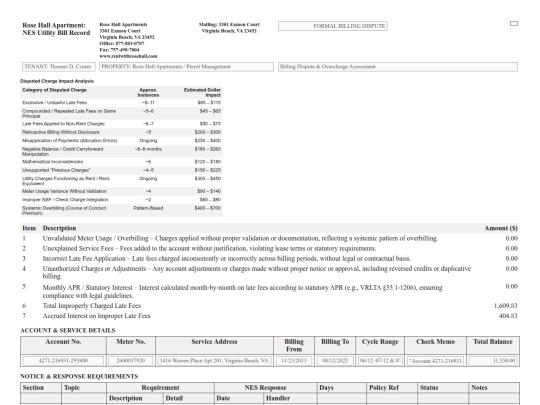Click the 'Category of Disputed Charge' column header
The width and height of the screenshot is (540, 405).
coord(54,90)
